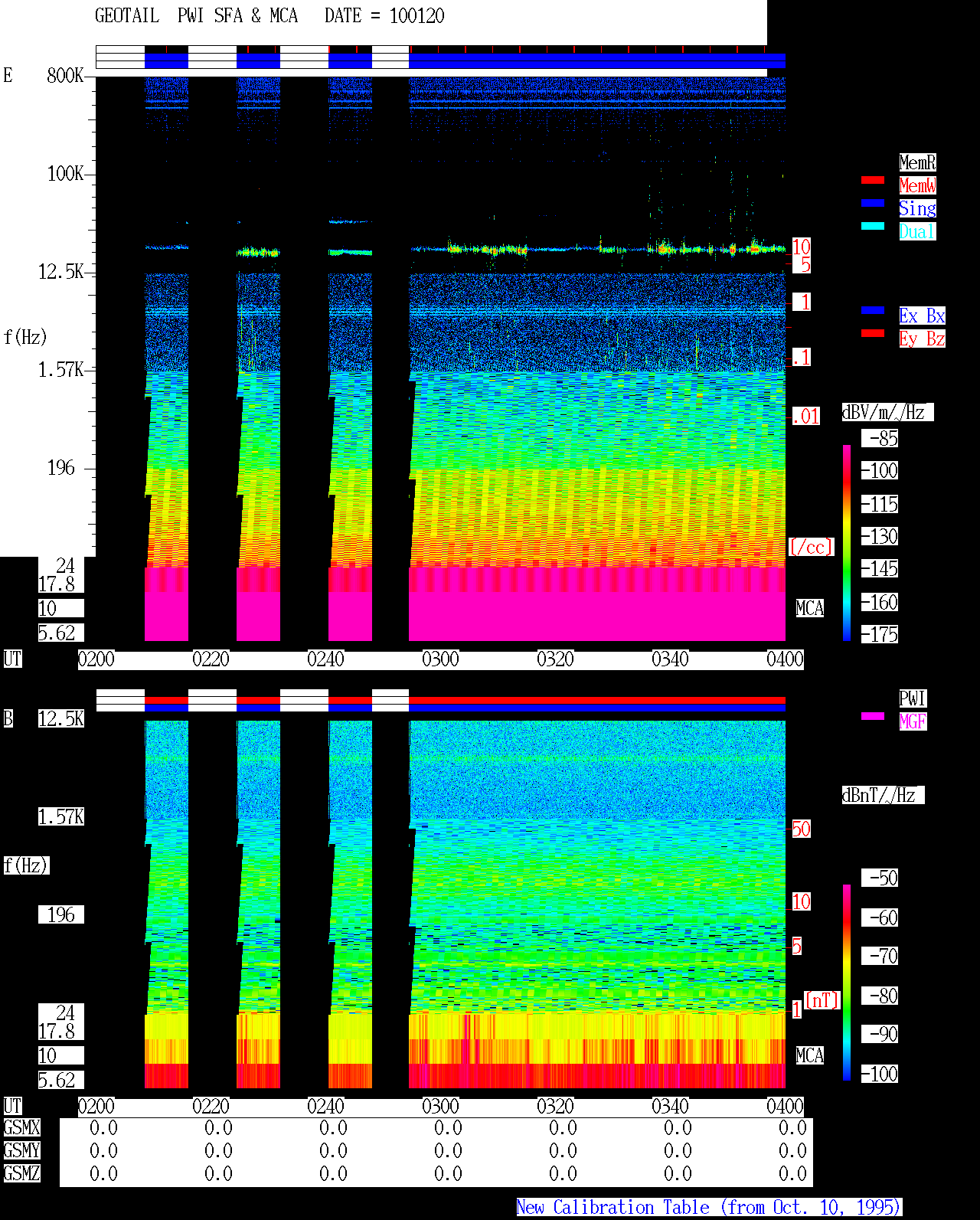The image size is (980, 1220).
Task: Click the magenta MGF legend swatch
Action: click(x=873, y=716)
